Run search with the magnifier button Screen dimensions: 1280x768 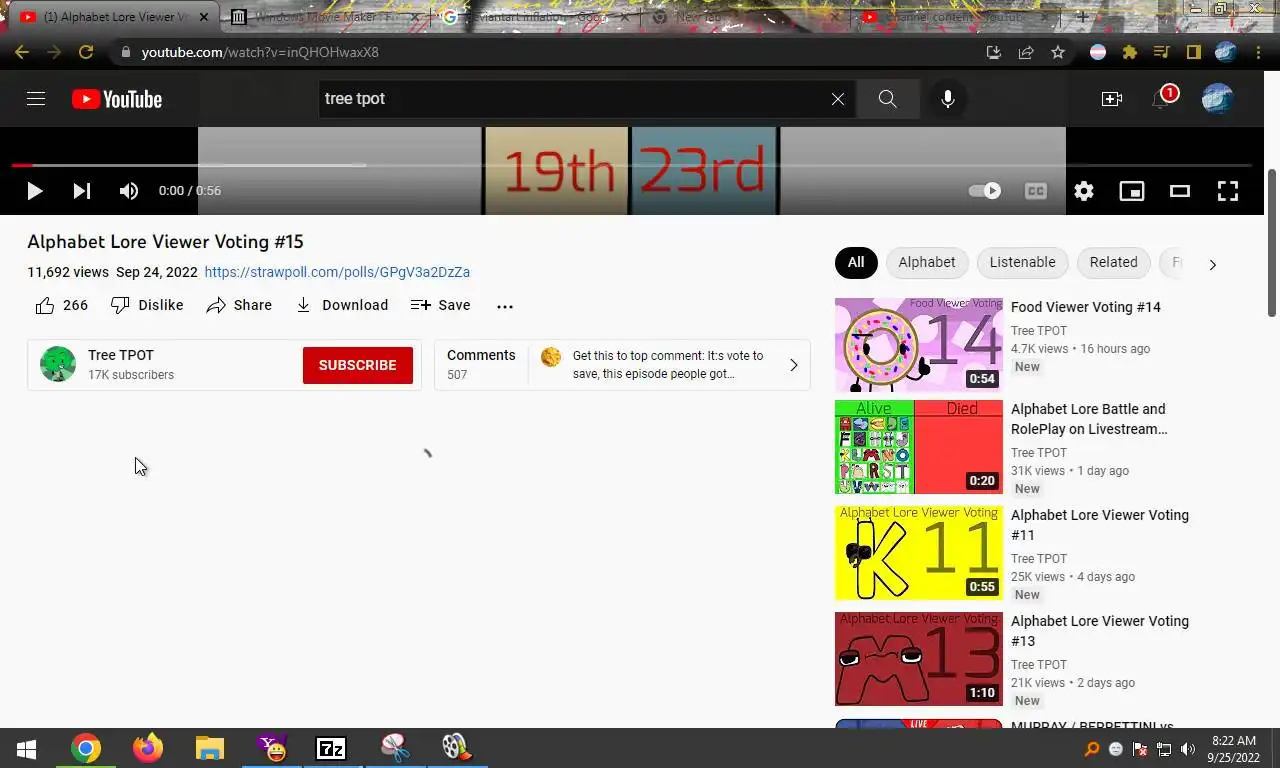coord(887,99)
